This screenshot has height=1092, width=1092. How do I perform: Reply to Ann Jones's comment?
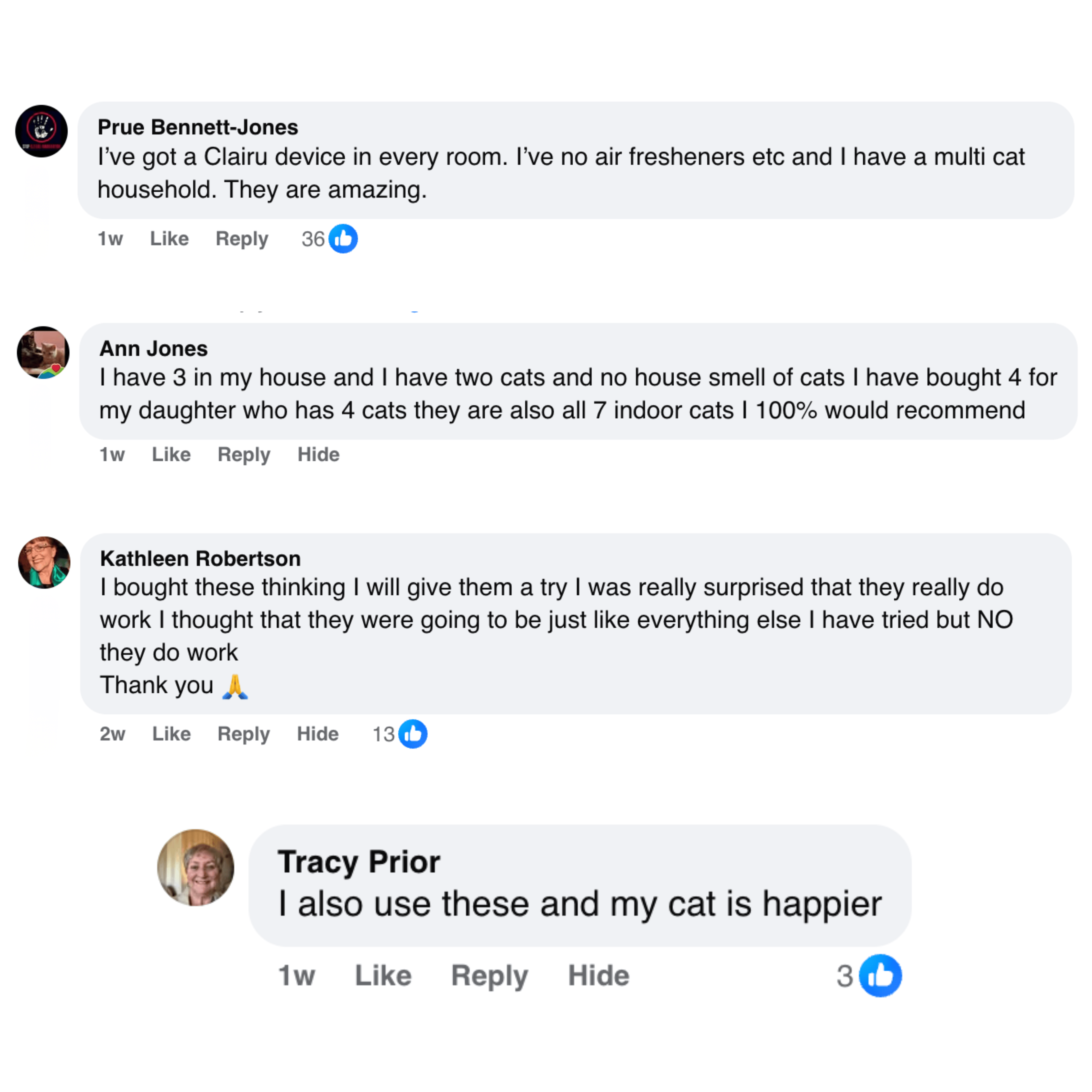click(x=244, y=455)
